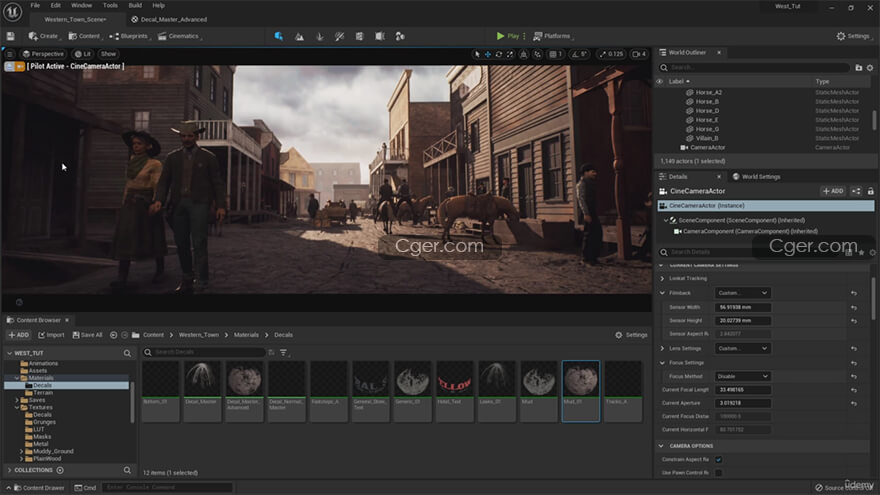Activate the rotate gizmo tool
This screenshot has width=880, height=495.
point(498,54)
